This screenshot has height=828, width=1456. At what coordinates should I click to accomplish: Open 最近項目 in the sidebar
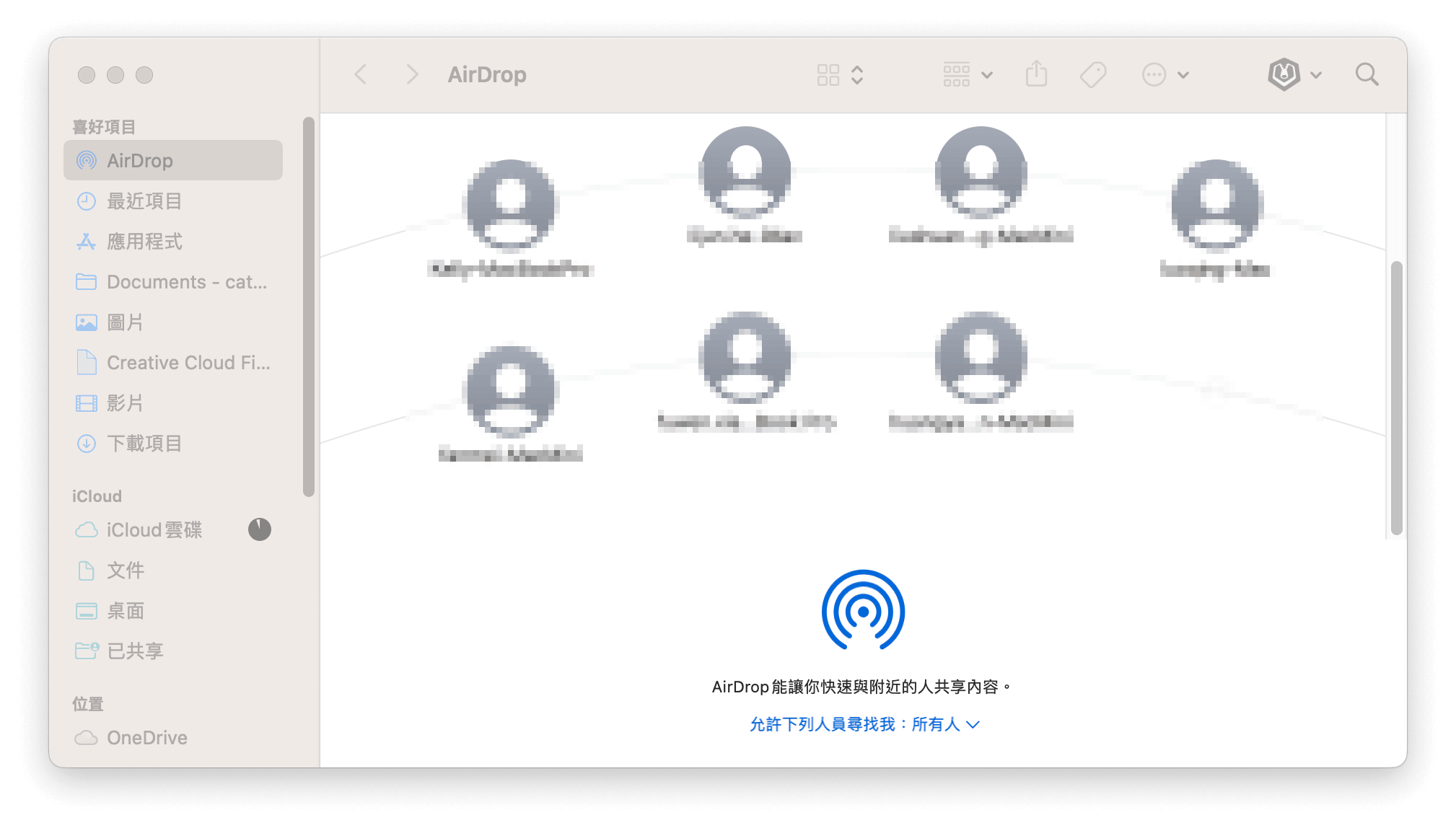tap(173, 201)
